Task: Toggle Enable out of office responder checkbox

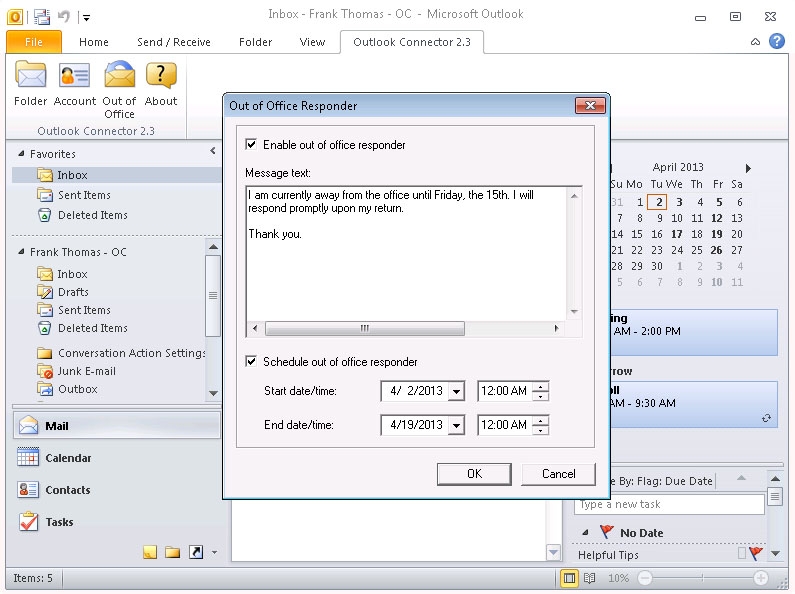Action: (251, 144)
